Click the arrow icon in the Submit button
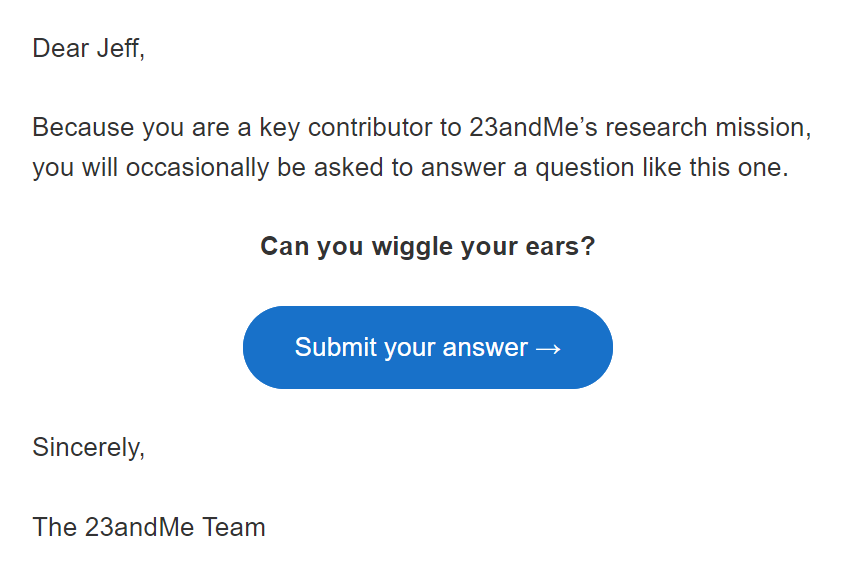The image size is (851, 567). point(548,348)
